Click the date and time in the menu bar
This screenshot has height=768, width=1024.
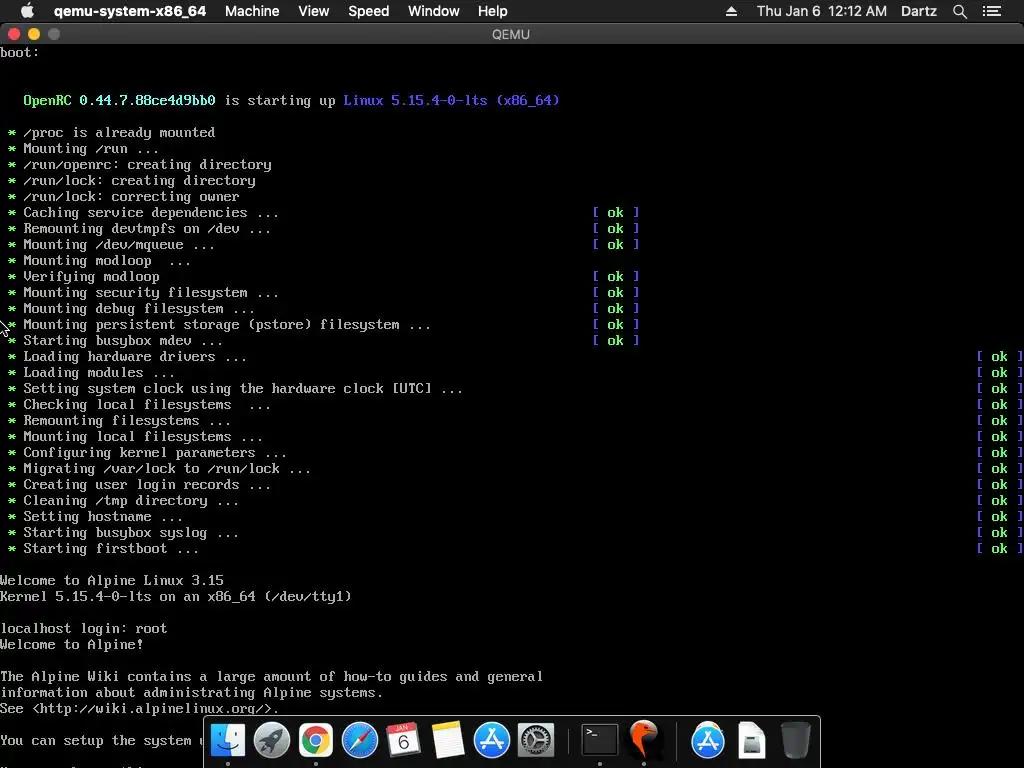pyautogui.click(x=822, y=11)
